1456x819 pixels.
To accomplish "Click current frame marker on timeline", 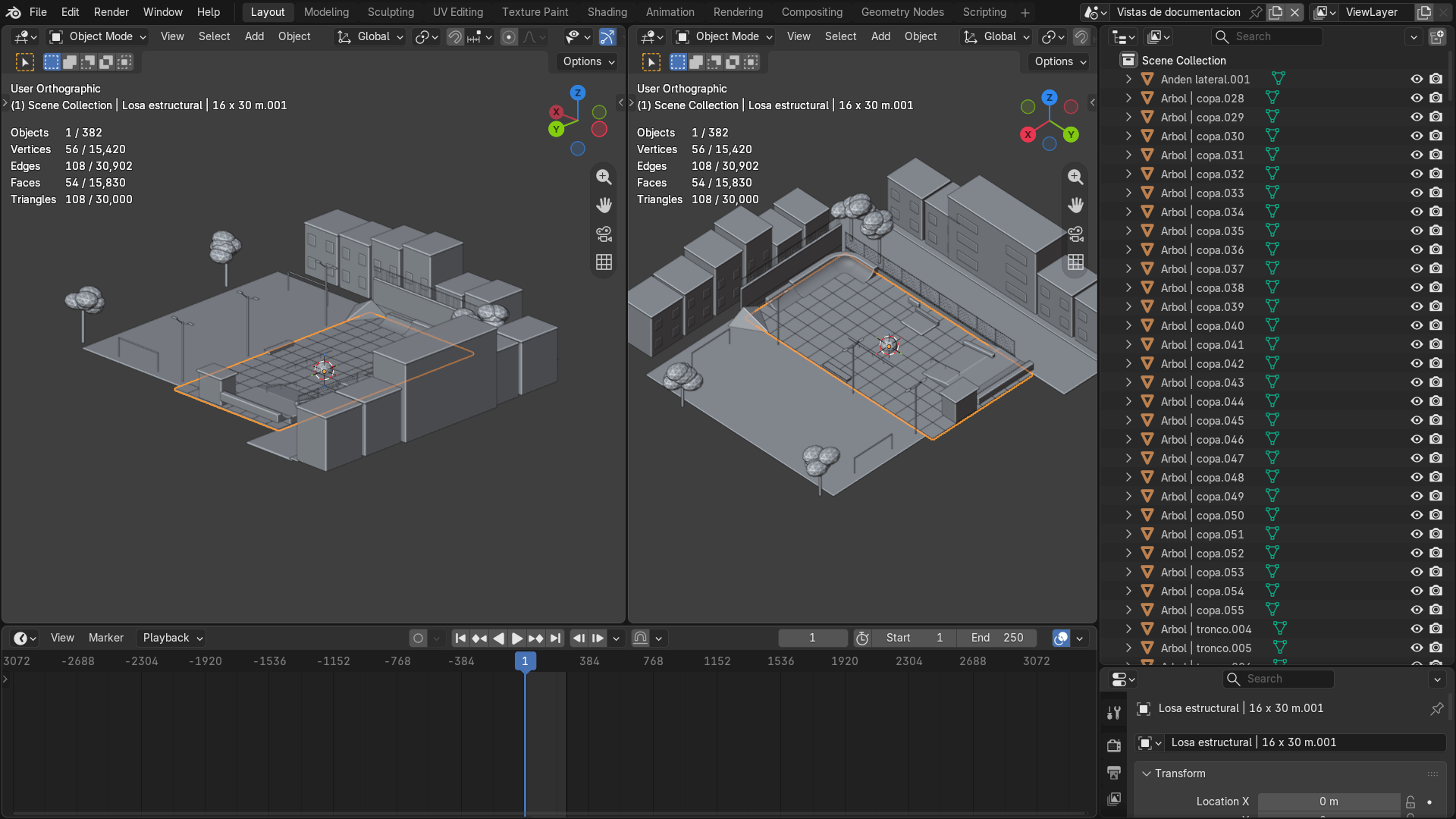I will pos(525,661).
